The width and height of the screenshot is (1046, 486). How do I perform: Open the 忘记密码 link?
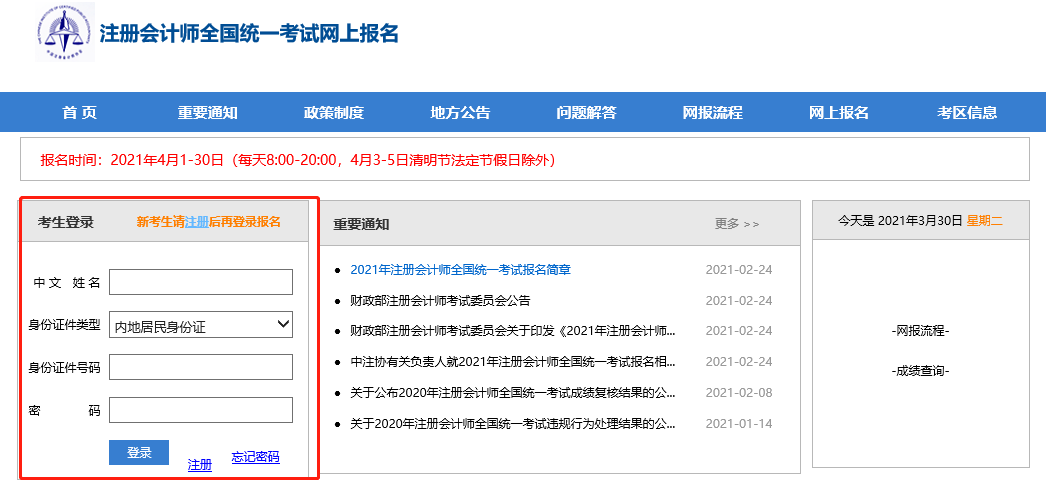[255, 458]
